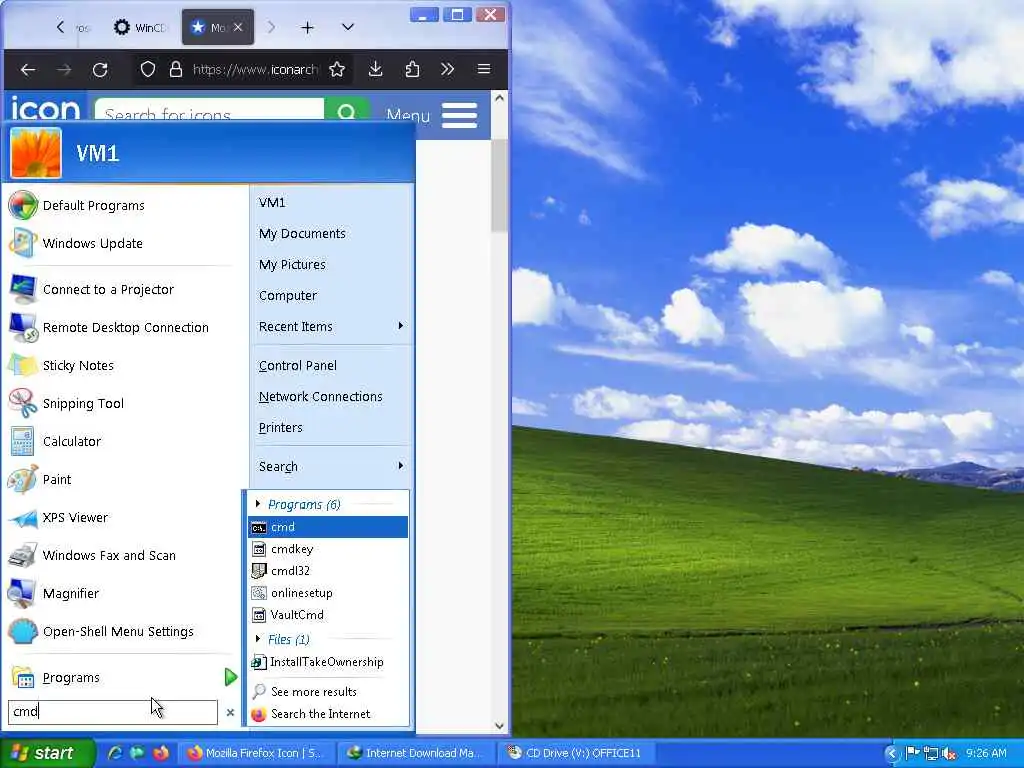Open Internet Download Manager taskbar button
This screenshot has width=1024, height=768.
coord(418,753)
